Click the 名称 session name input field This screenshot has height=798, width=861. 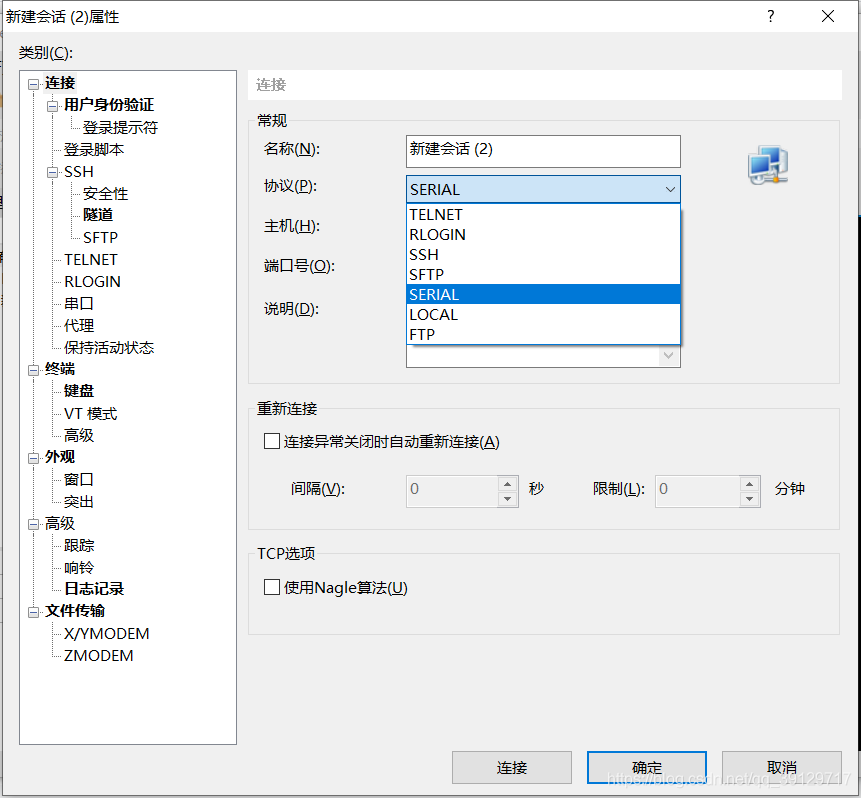tap(543, 150)
